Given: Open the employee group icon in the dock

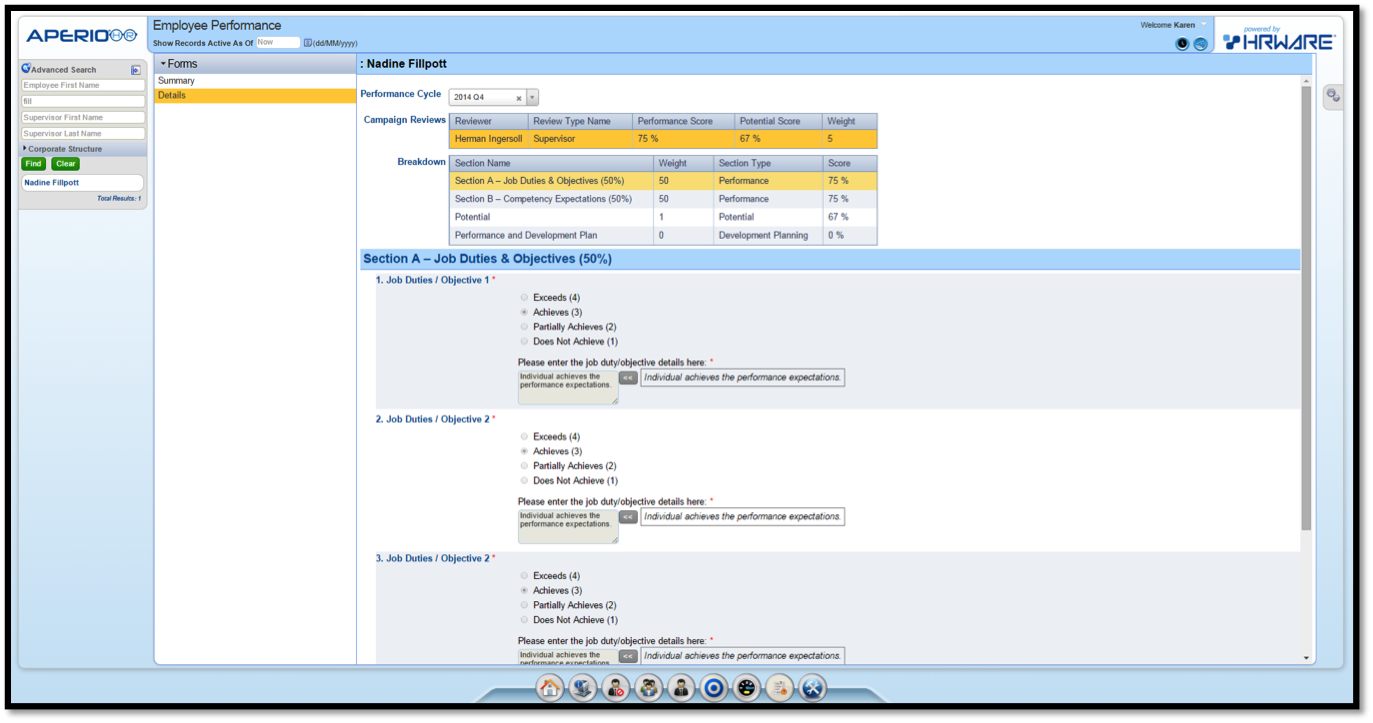Looking at the screenshot, I should pyautogui.click(x=648, y=688).
